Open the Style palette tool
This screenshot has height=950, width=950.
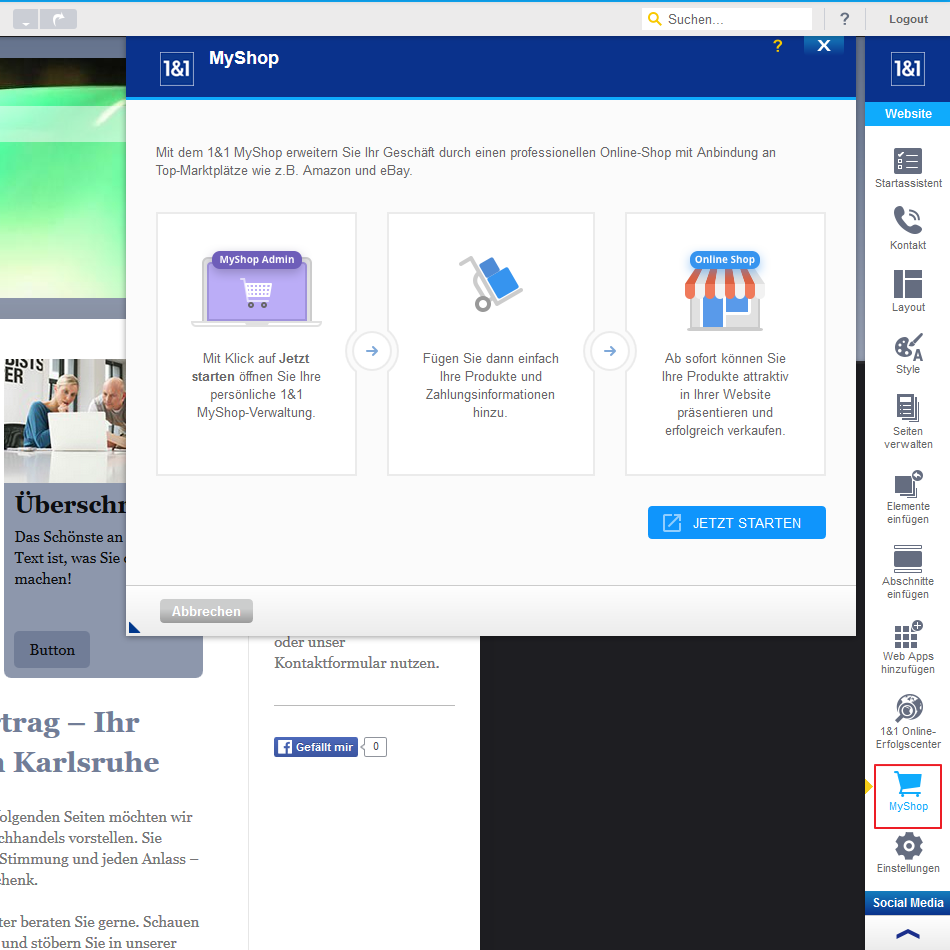[x=908, y=353]
